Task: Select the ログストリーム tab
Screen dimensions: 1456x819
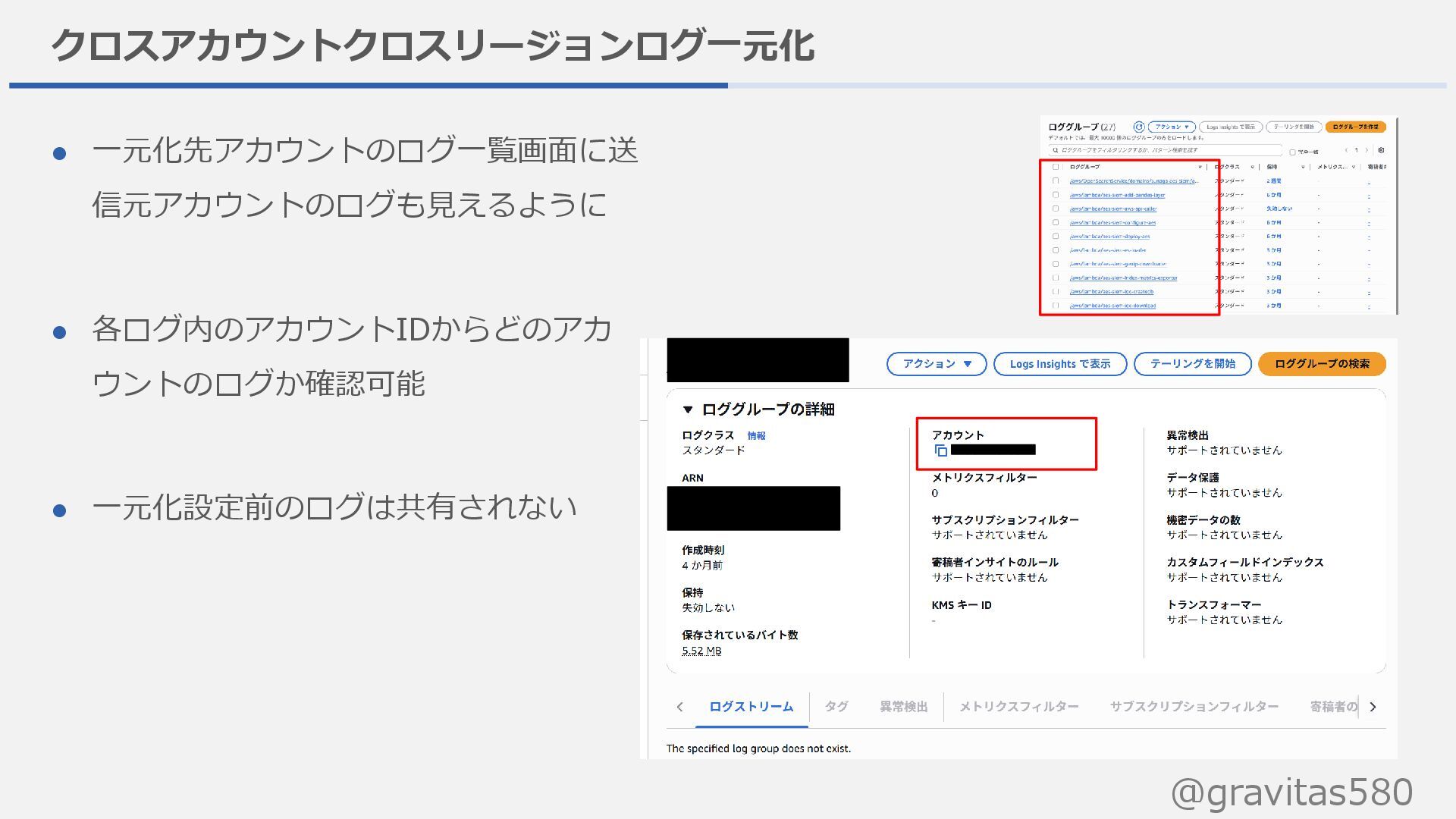Action: (x=751, y=707)
